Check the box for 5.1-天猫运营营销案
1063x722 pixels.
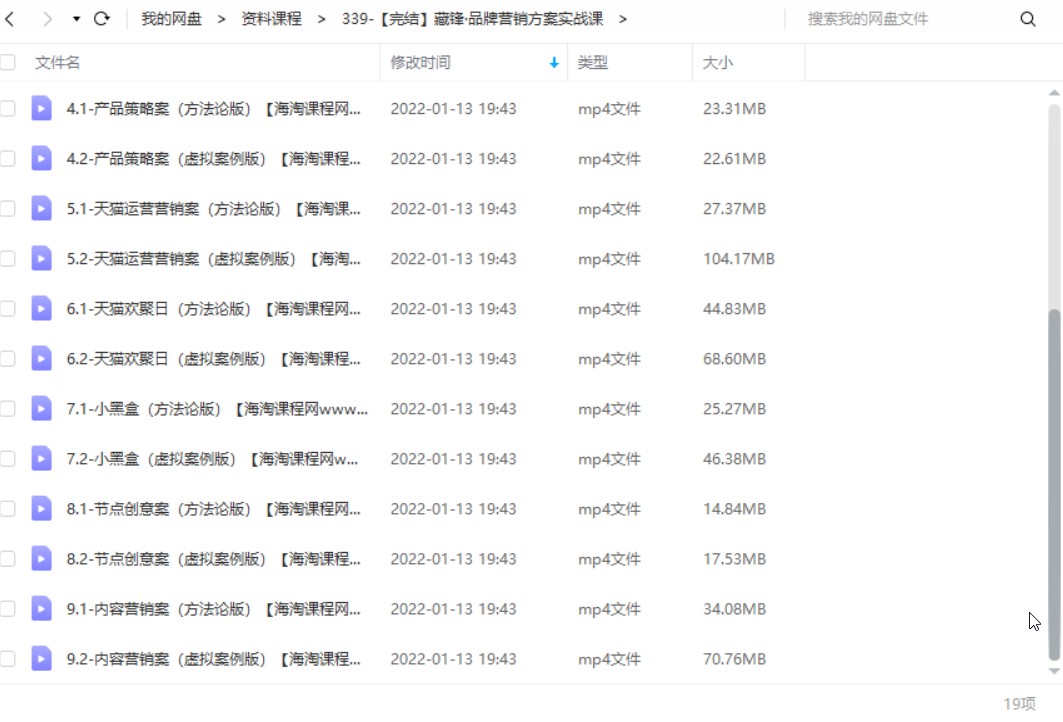[7, 209]
